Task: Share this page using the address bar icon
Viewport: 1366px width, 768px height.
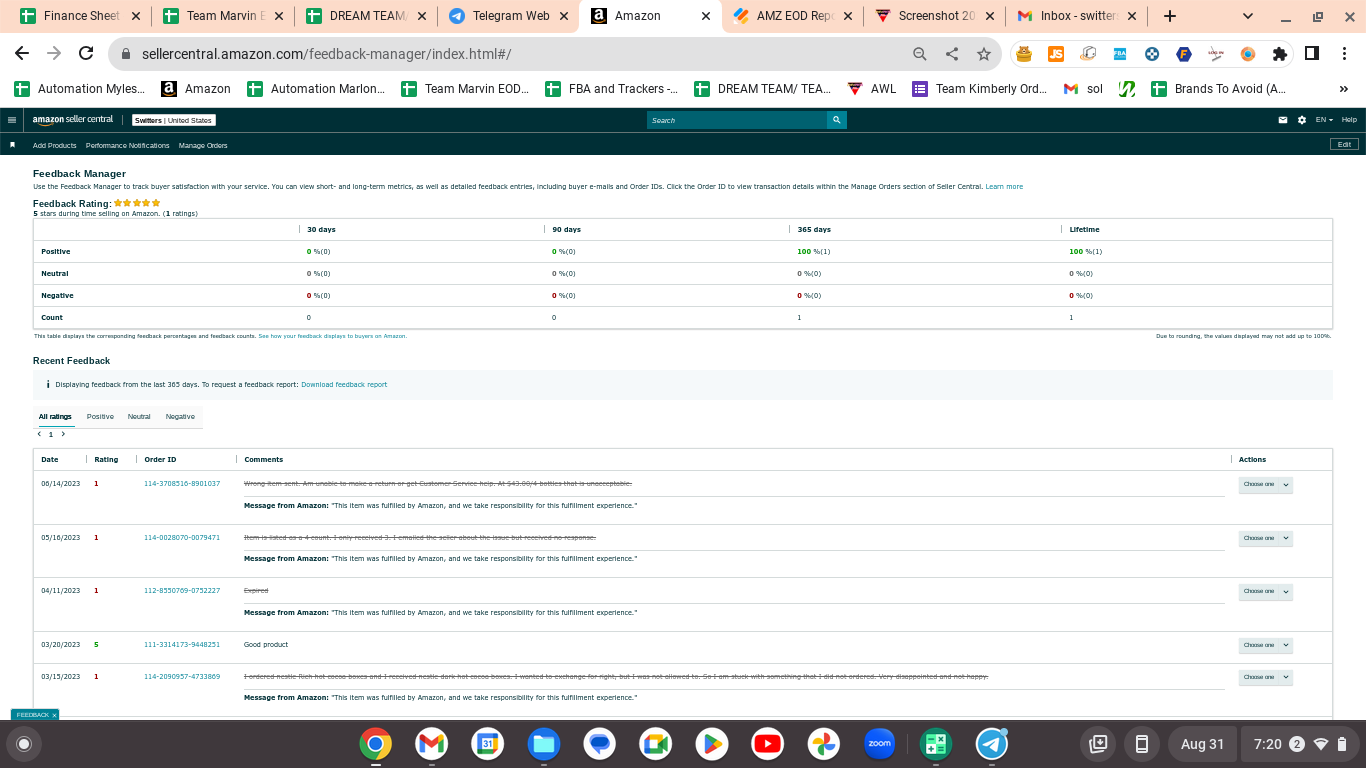Action: click(952, 54)
